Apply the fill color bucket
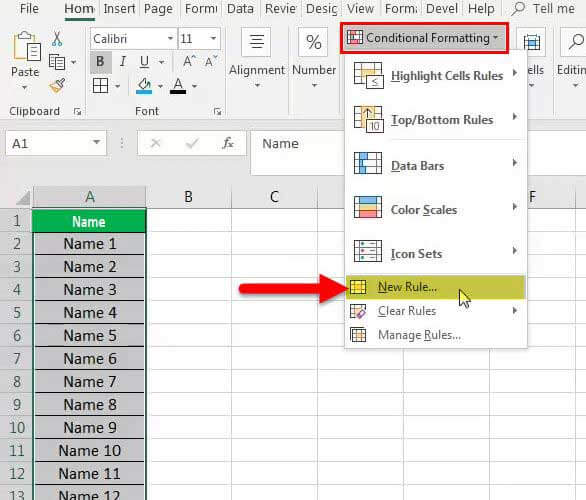This screenshot has width=586, height=500. click(x=144, y=86)
